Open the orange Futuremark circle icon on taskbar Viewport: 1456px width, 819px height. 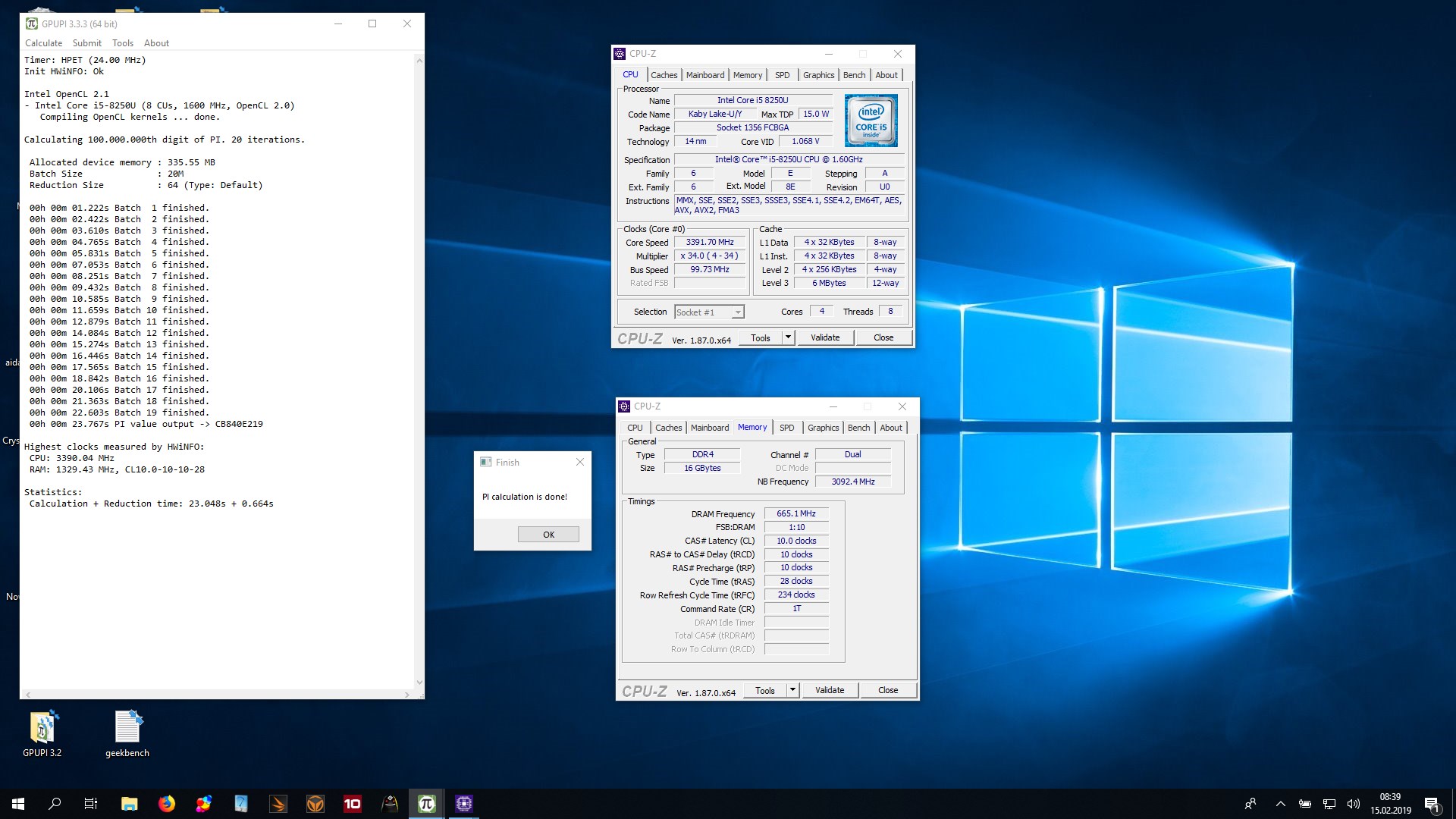click(315, 804)
